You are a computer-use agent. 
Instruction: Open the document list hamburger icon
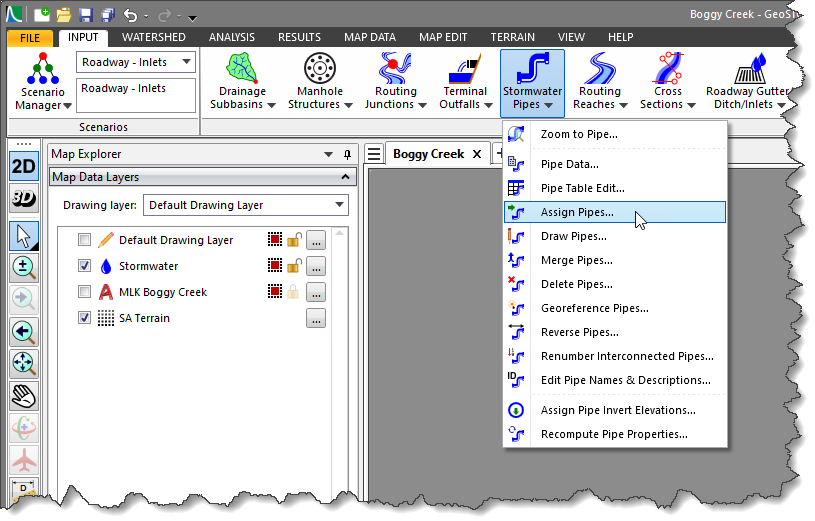(x=374, y=154)
